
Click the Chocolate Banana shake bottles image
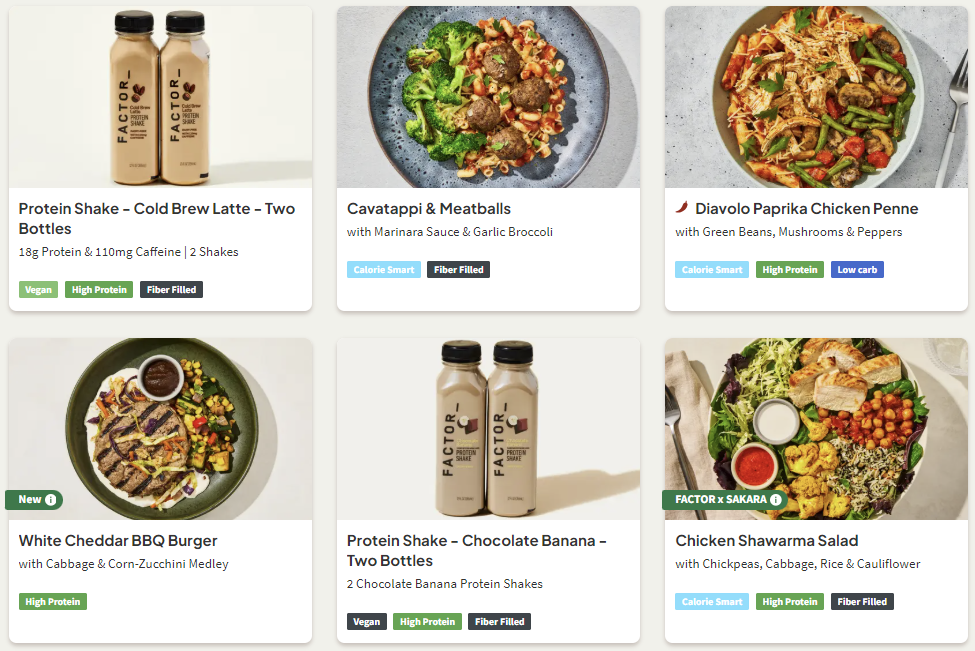[x=488, y=428]
